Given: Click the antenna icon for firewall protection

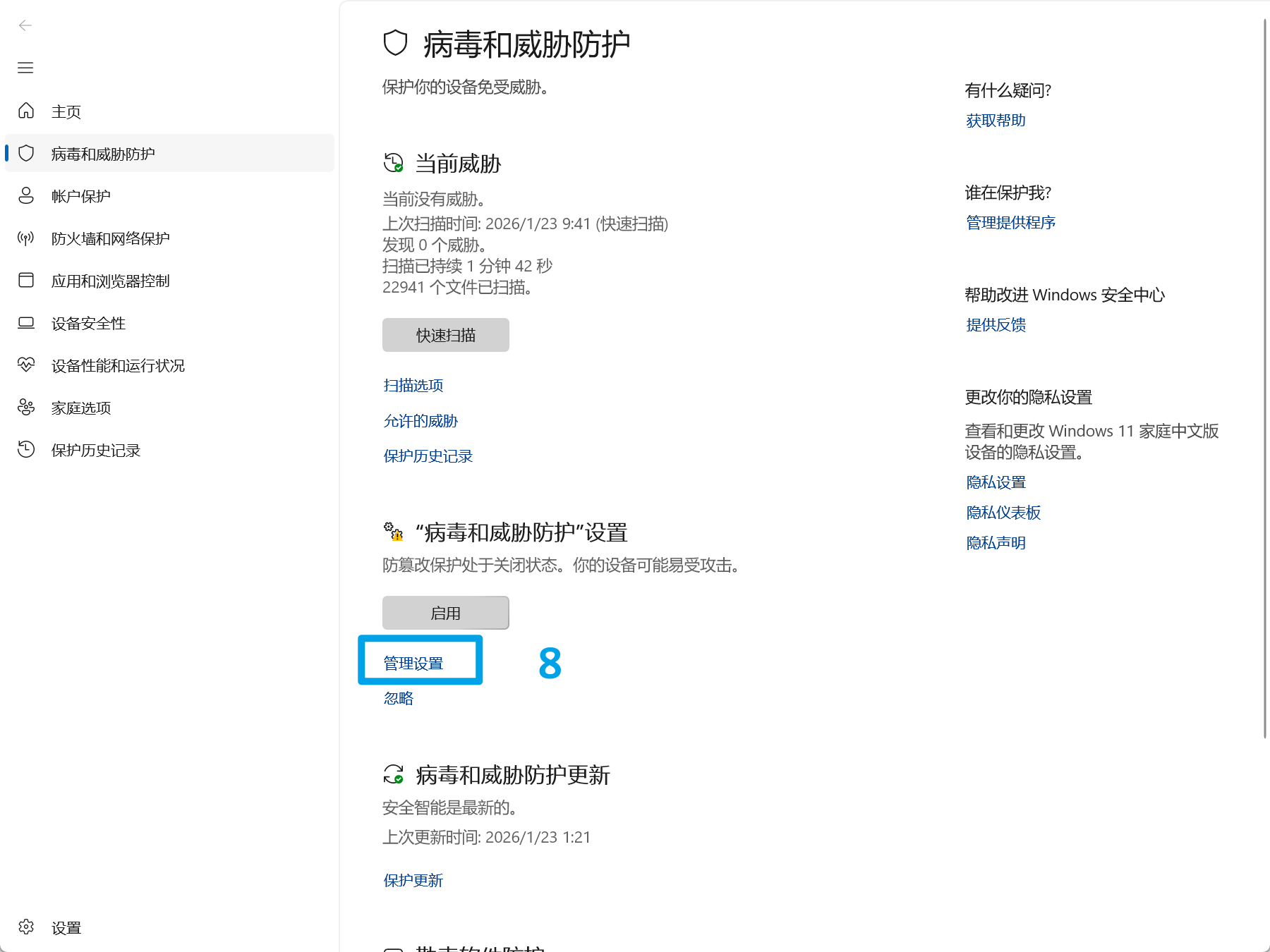Looking at the screenshot, I should pos(26,238).
